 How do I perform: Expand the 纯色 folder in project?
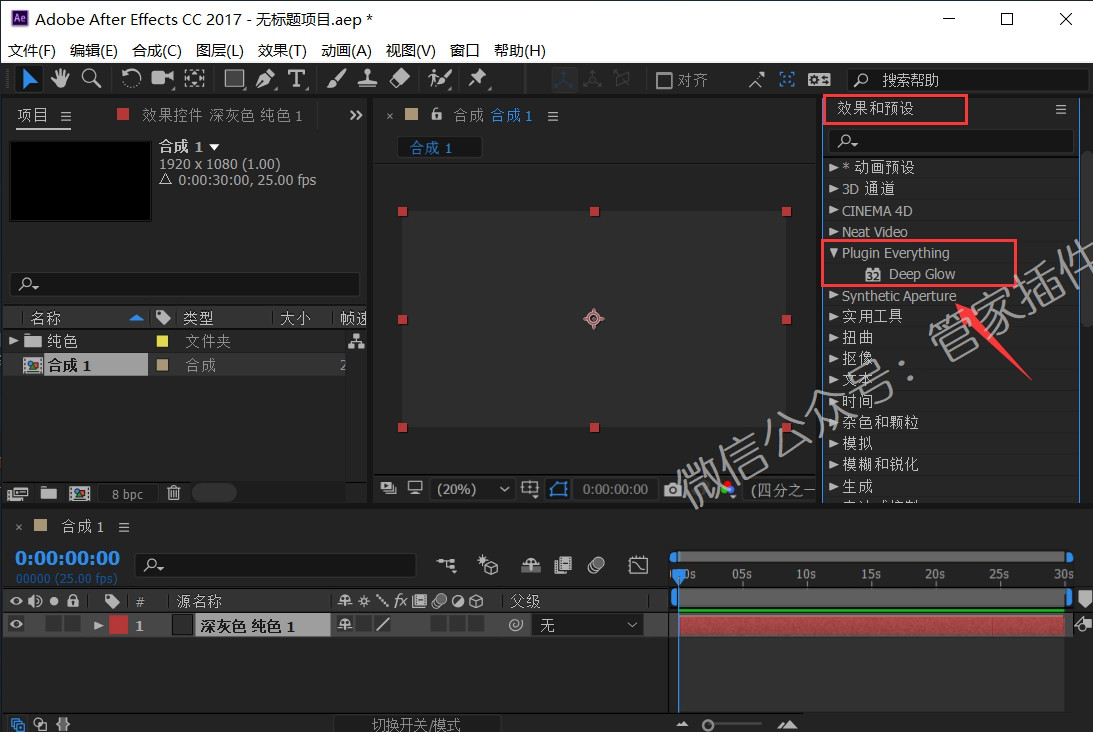14,341
